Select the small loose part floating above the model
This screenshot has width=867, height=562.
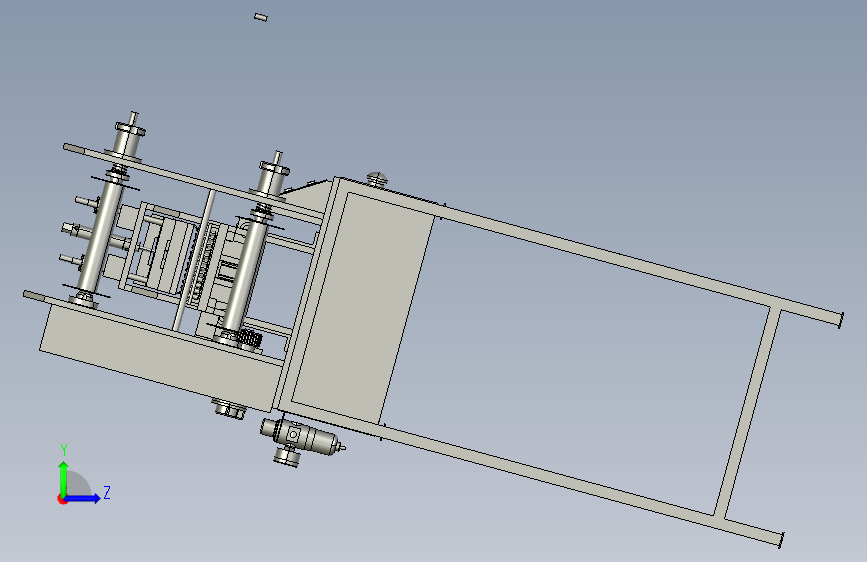click(x=261, y=18)
